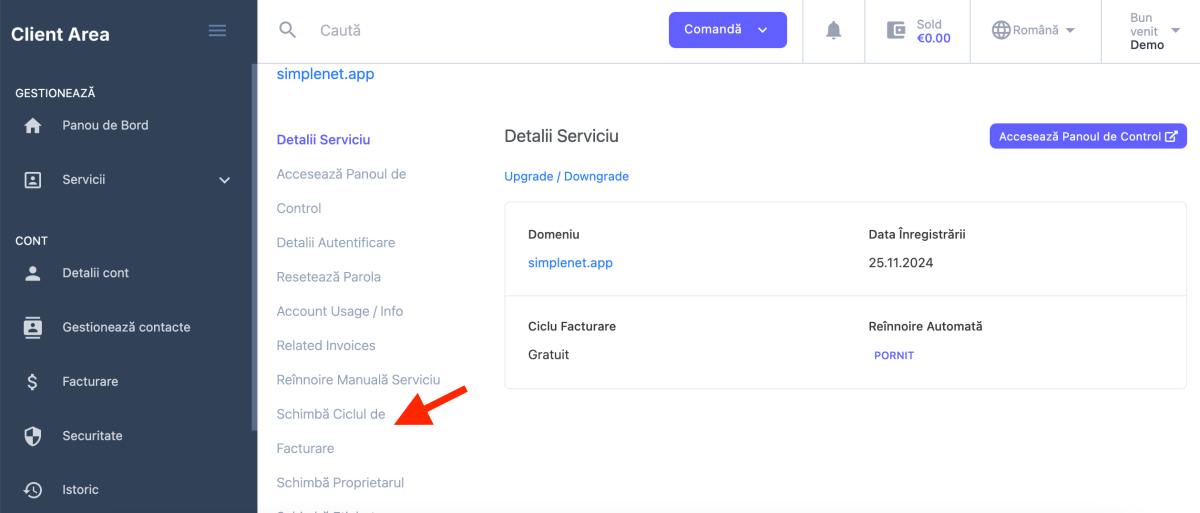Open the notifications bell
This screenshot has height=513, width=1200.
833,30
